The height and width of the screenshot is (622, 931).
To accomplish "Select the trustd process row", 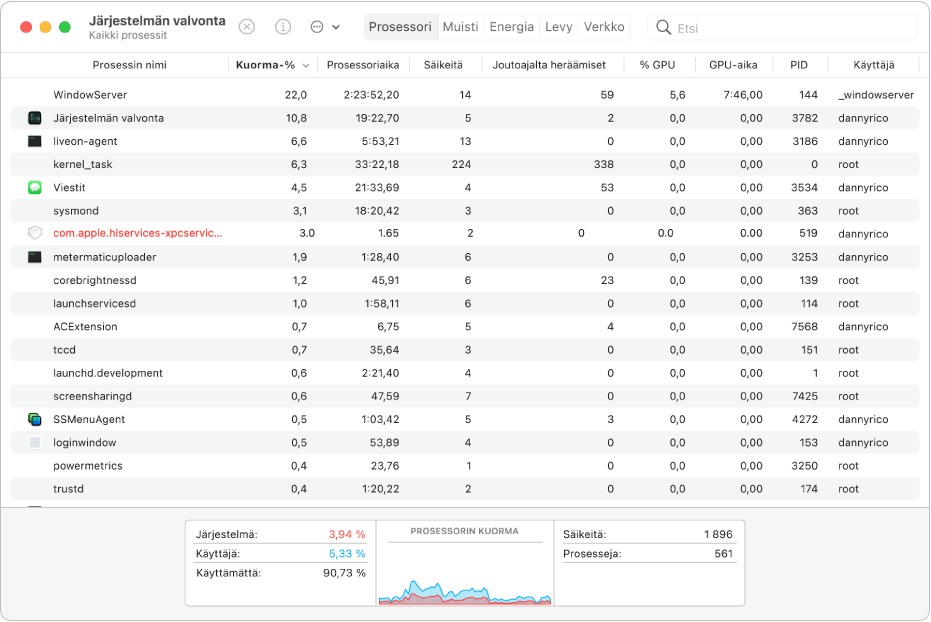I will click(x=465, y=489).
